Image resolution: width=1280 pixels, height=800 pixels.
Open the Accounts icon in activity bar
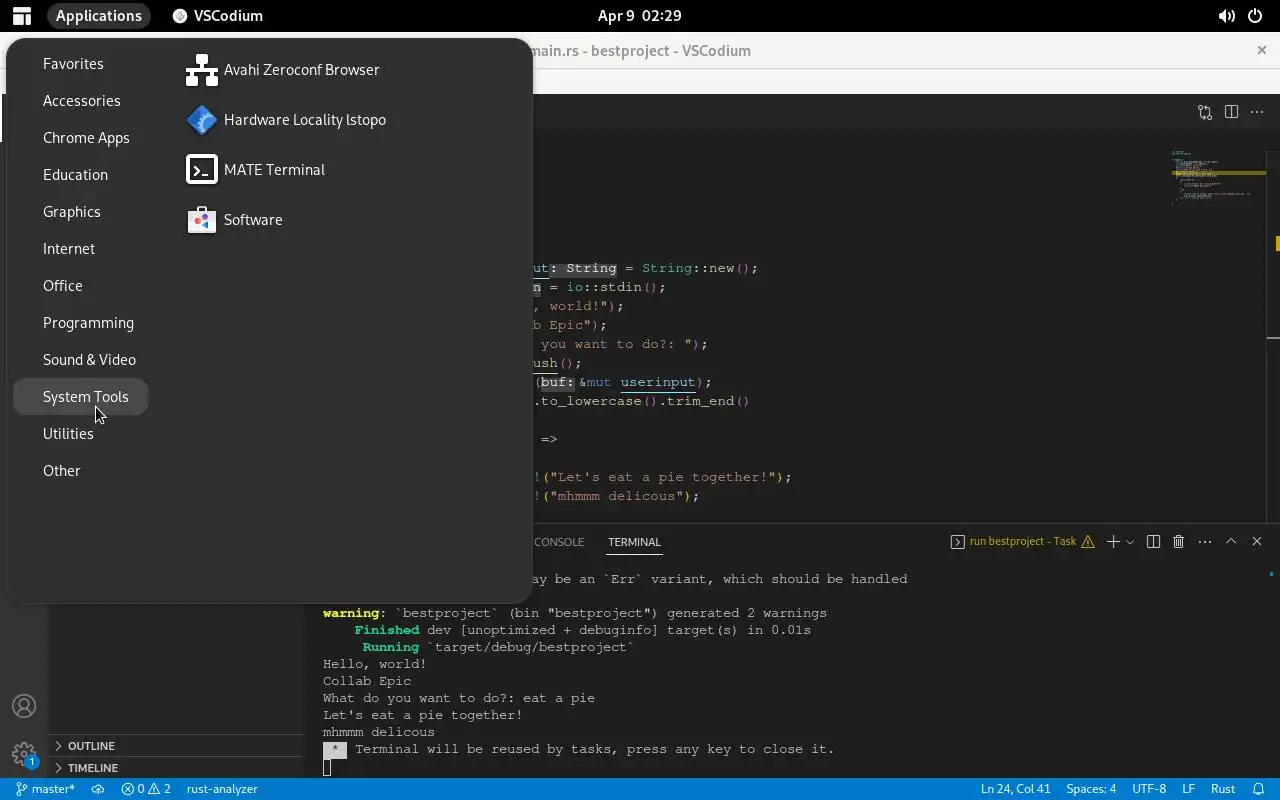24,706
